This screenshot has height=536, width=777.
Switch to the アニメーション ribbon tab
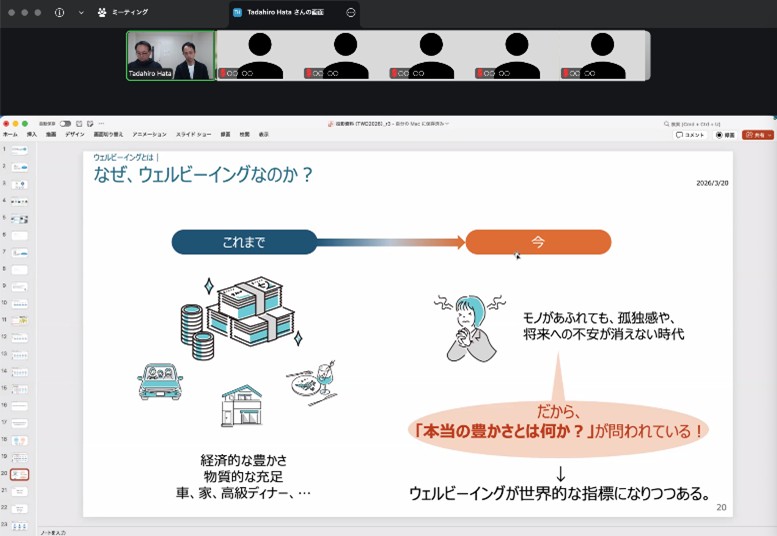coord(149,134)
